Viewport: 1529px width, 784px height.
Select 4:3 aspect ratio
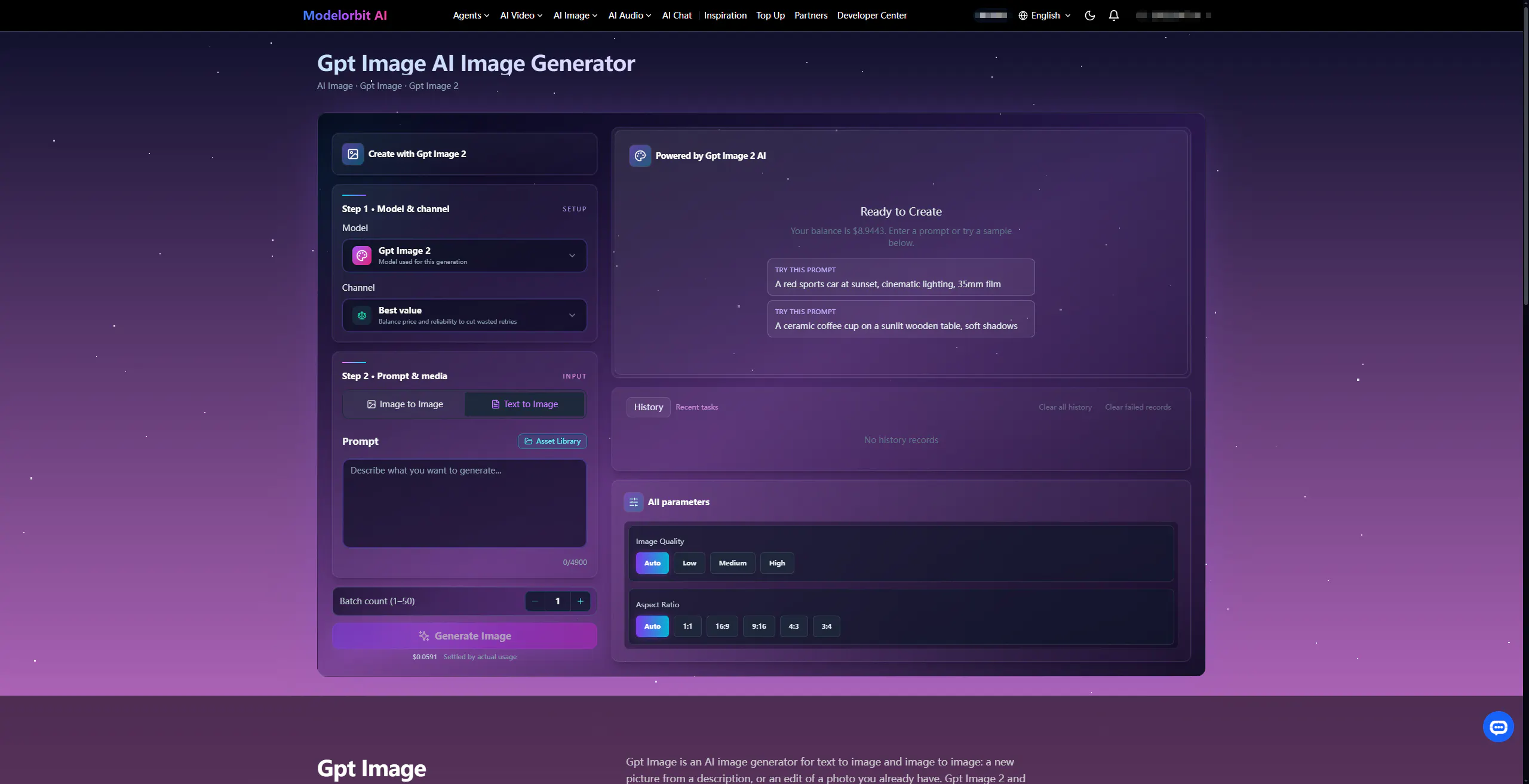click(794, 626)
